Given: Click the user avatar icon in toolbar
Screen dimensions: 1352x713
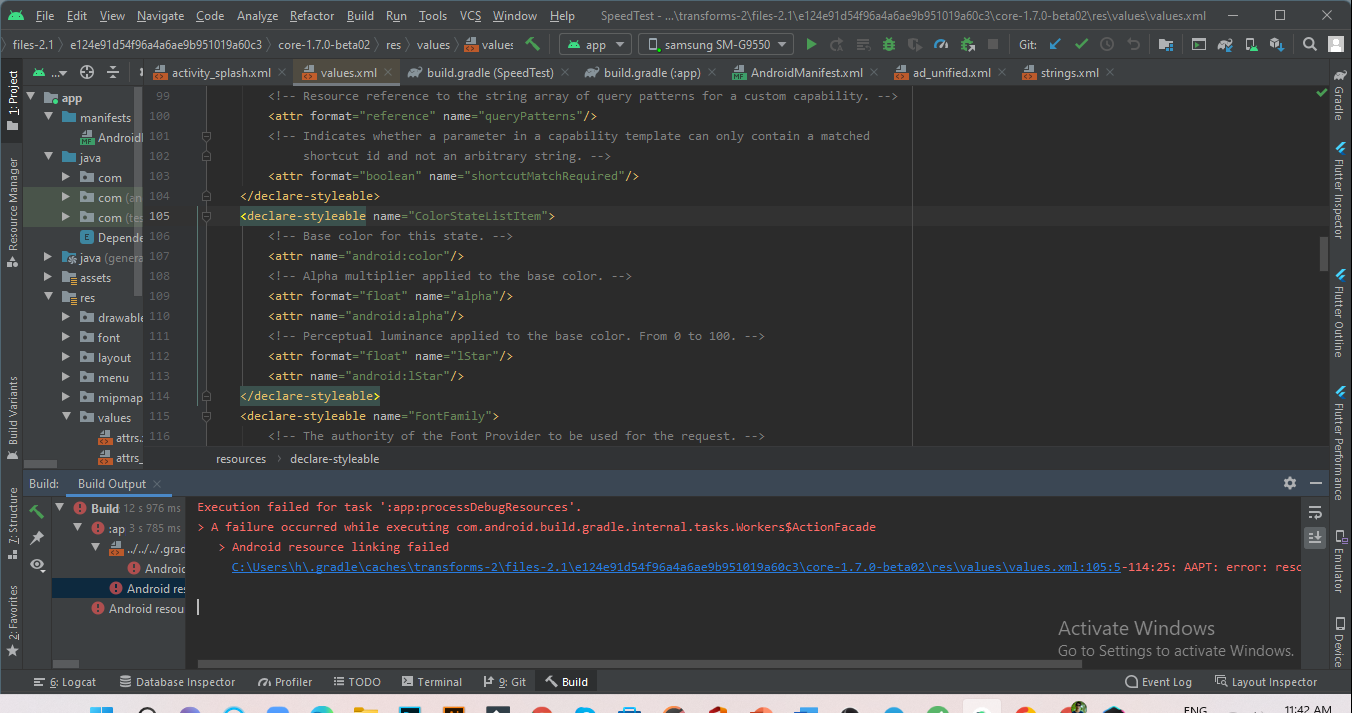Looking at the screenshot, I should click(x=1336, y=44).
